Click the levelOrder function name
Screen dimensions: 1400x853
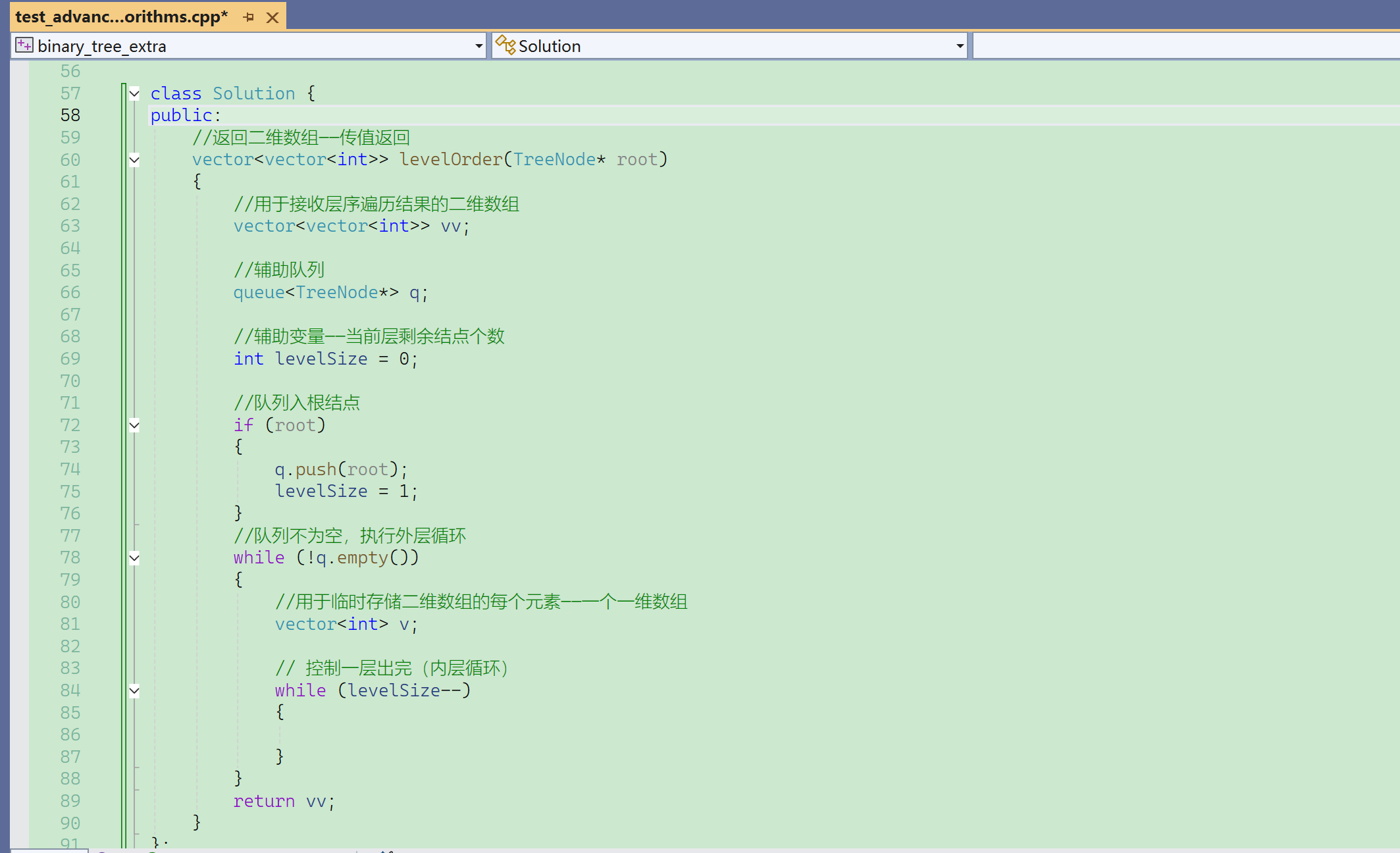tap(451, 159)
